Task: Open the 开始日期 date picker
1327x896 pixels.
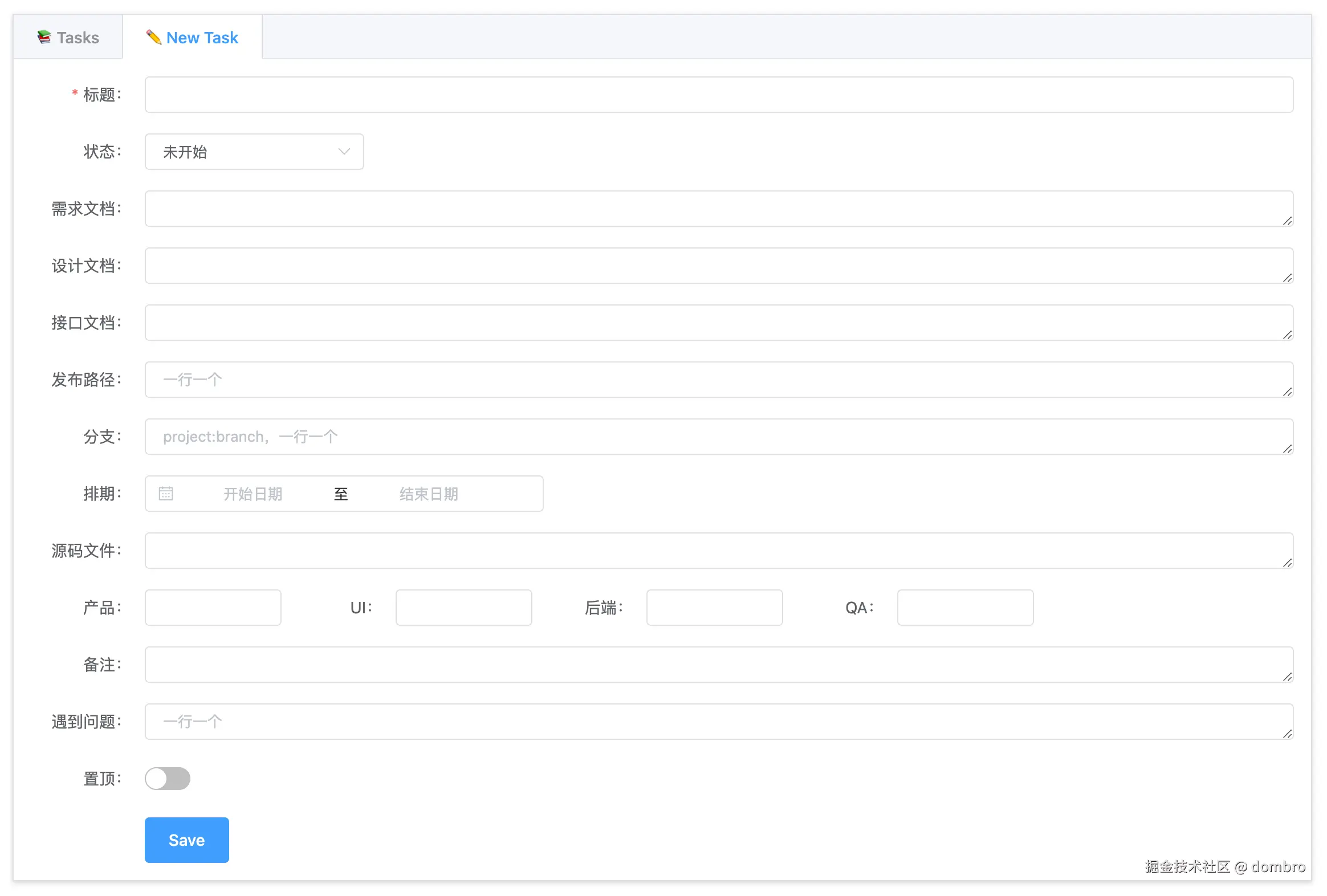Action: [x=253, y=494]
